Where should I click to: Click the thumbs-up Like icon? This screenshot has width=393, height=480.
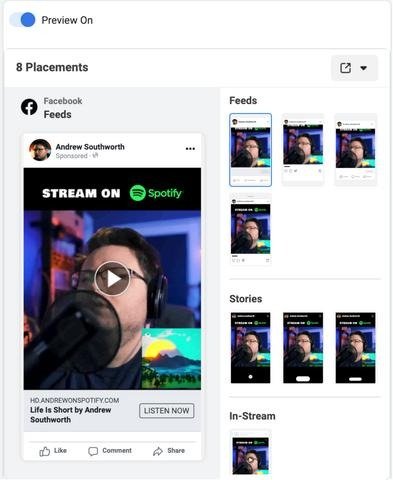click(45, 451)
